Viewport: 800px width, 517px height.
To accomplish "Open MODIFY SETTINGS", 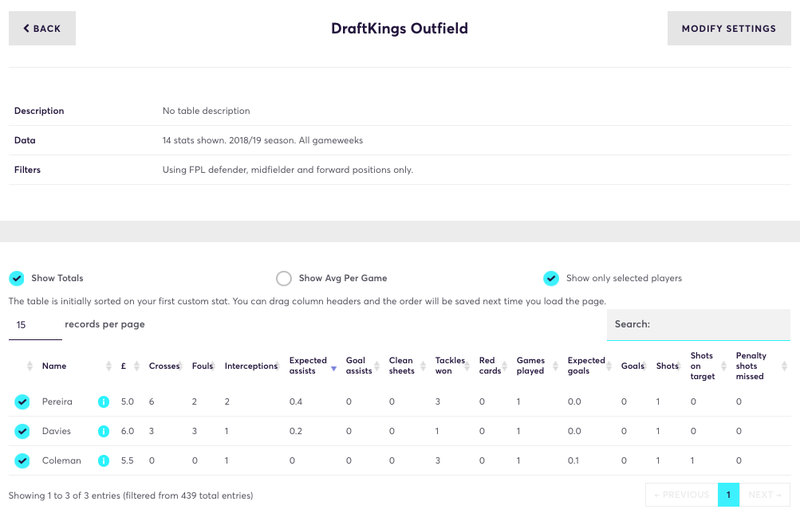I will pyautogui.click(x=729, y=28).
